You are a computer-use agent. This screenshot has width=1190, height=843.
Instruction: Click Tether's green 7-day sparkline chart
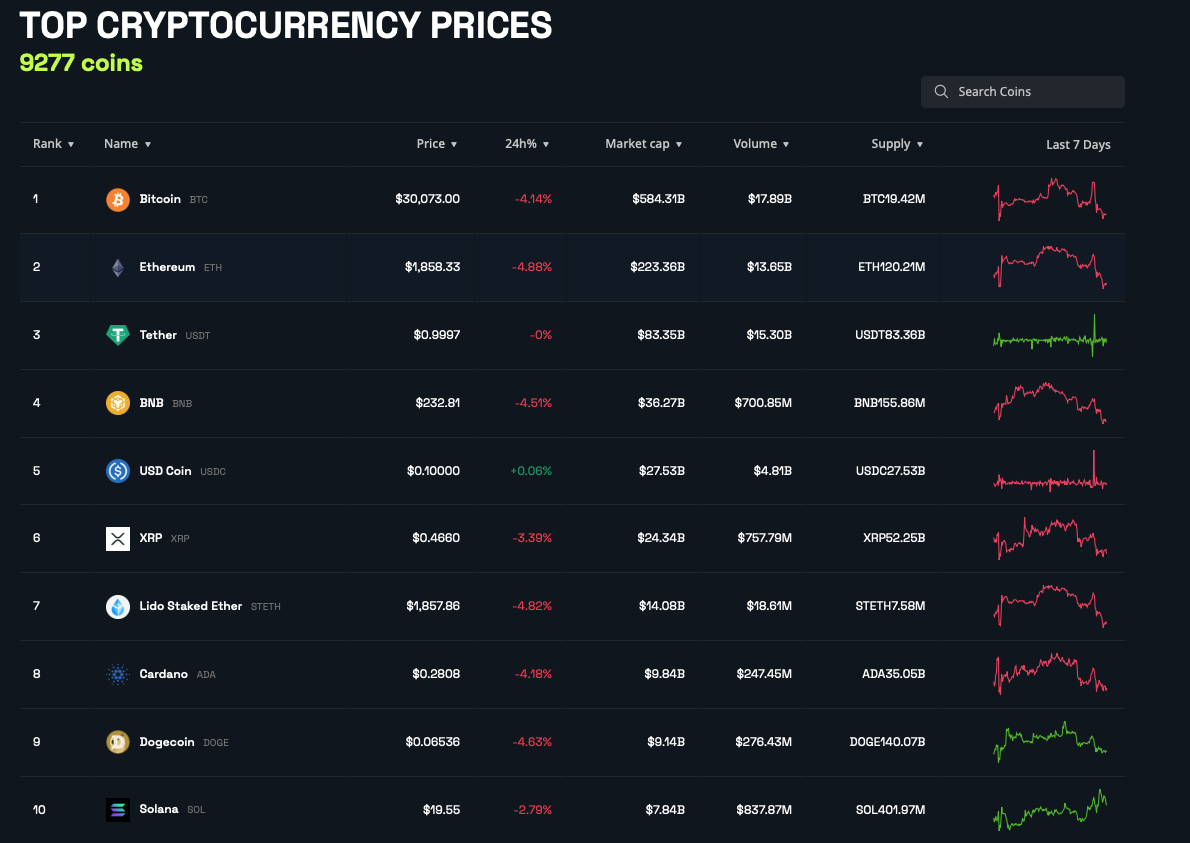(1050, 335)
